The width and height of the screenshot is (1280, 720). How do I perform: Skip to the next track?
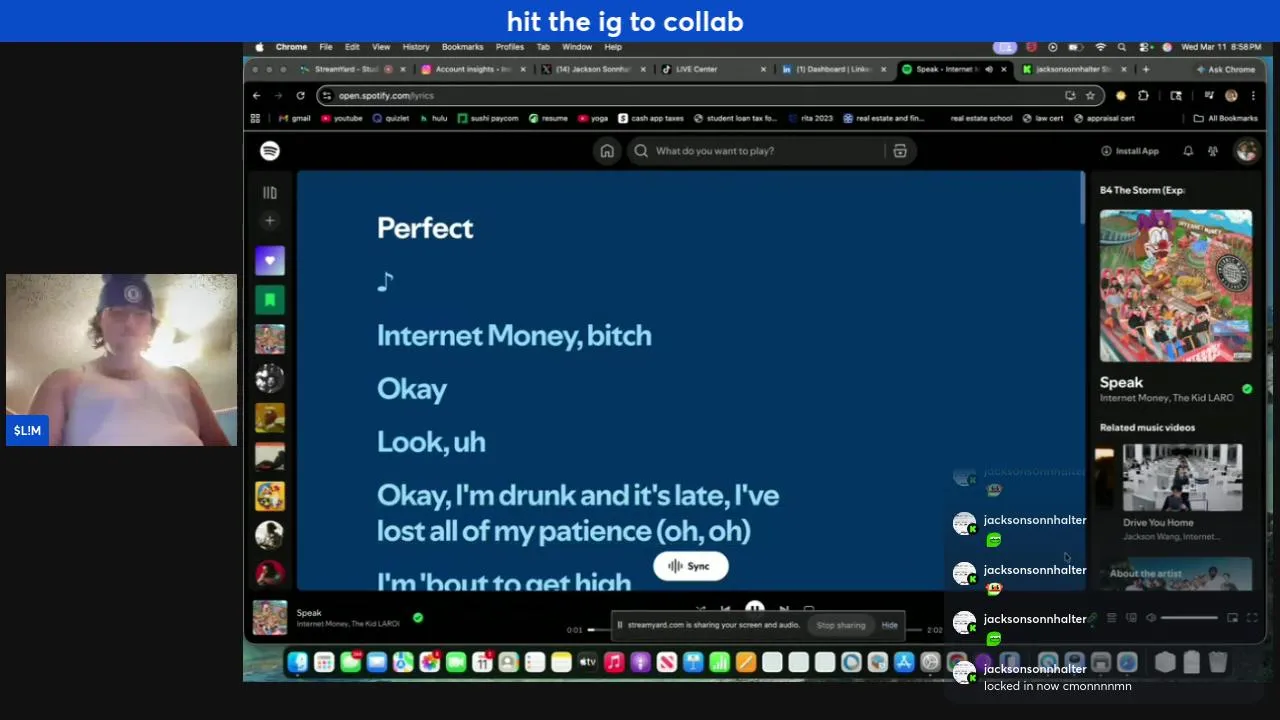point(784,608)
